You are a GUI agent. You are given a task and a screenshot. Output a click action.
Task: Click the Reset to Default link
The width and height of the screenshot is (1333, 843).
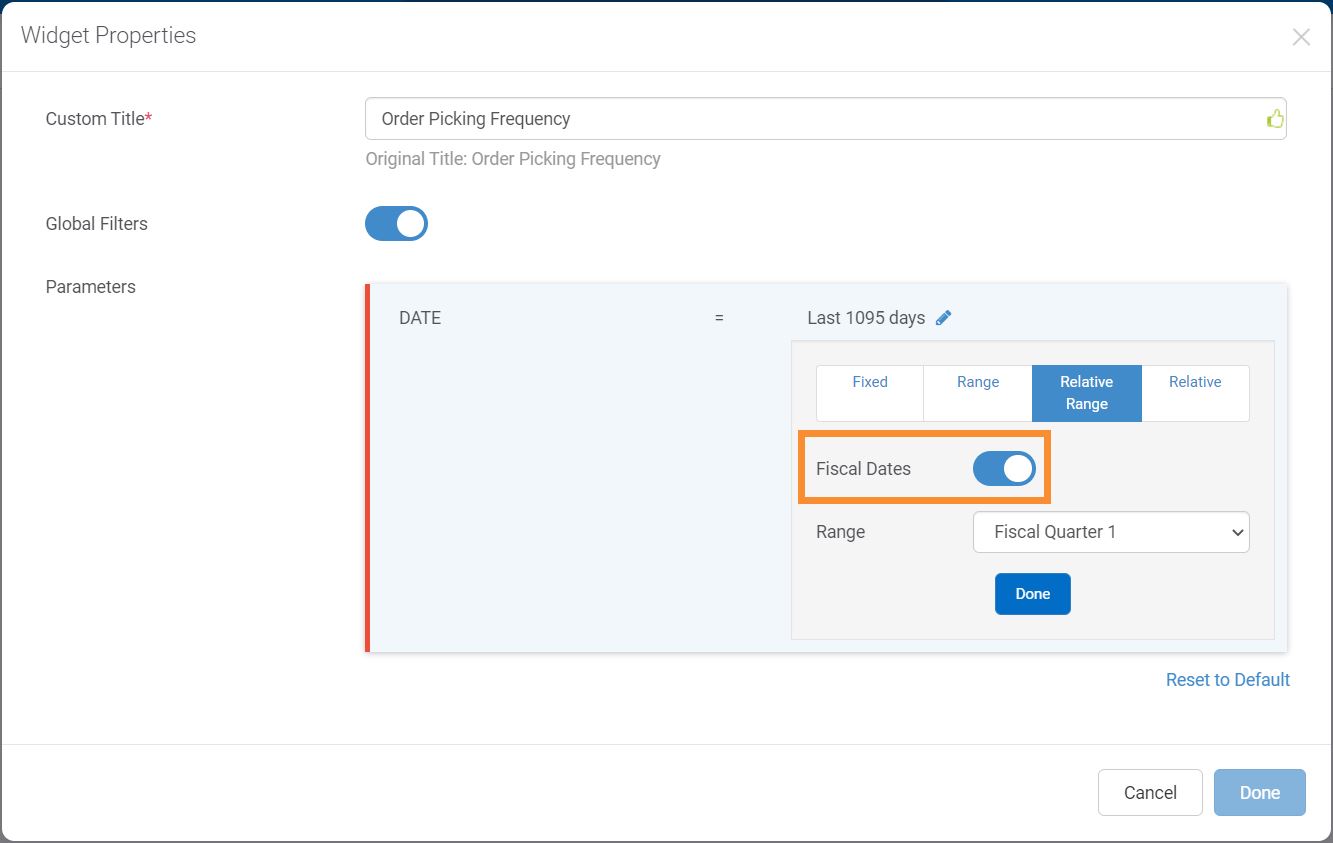1227,680
